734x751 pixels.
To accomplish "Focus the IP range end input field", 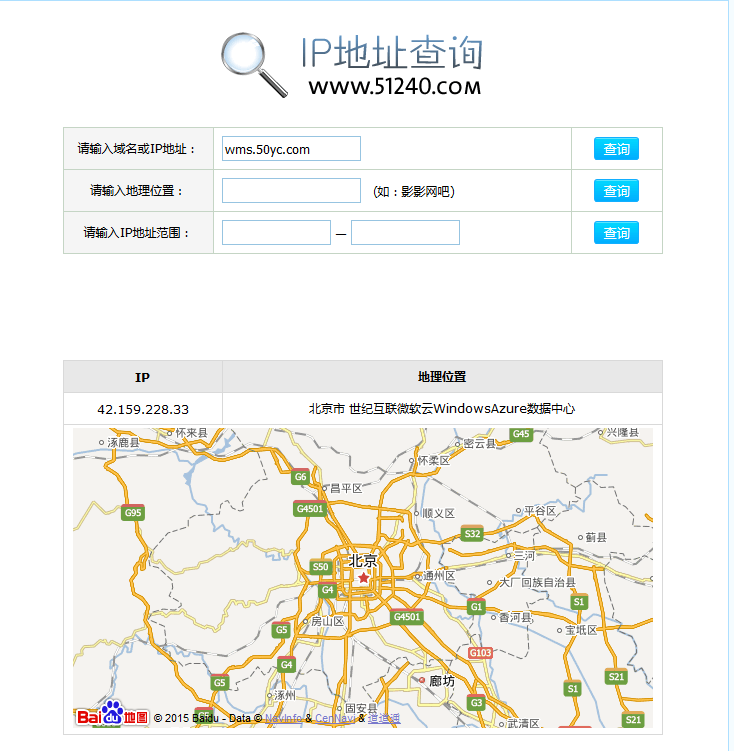I will [406, 233].
